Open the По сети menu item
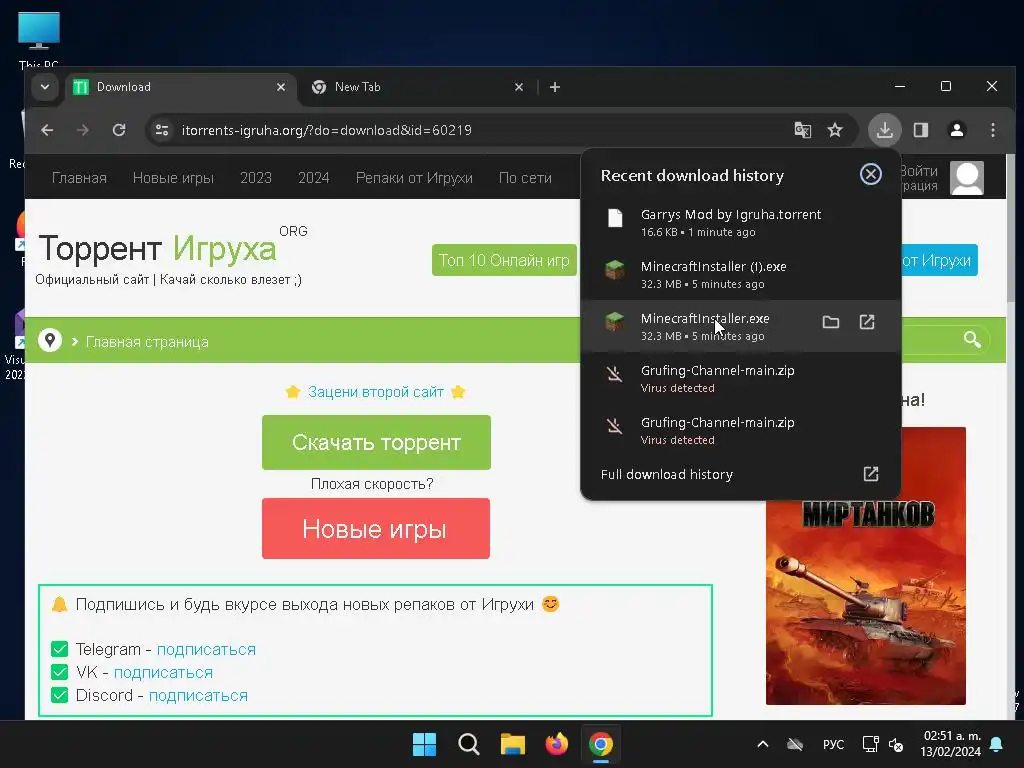 point(525,178)
